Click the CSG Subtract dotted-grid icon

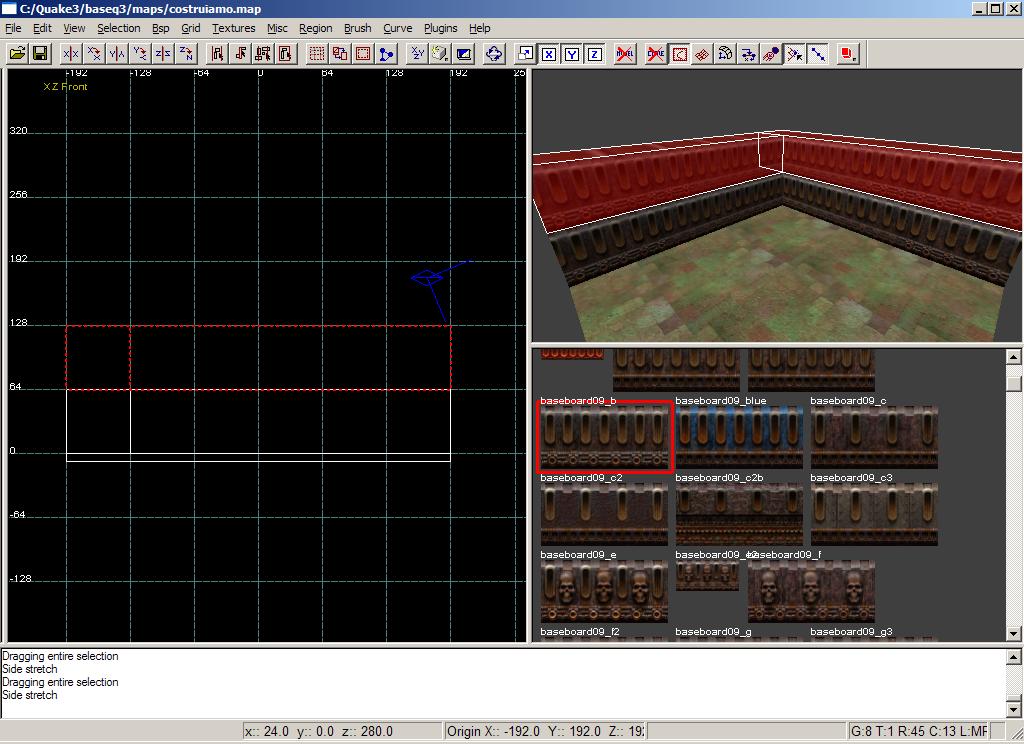317,54
